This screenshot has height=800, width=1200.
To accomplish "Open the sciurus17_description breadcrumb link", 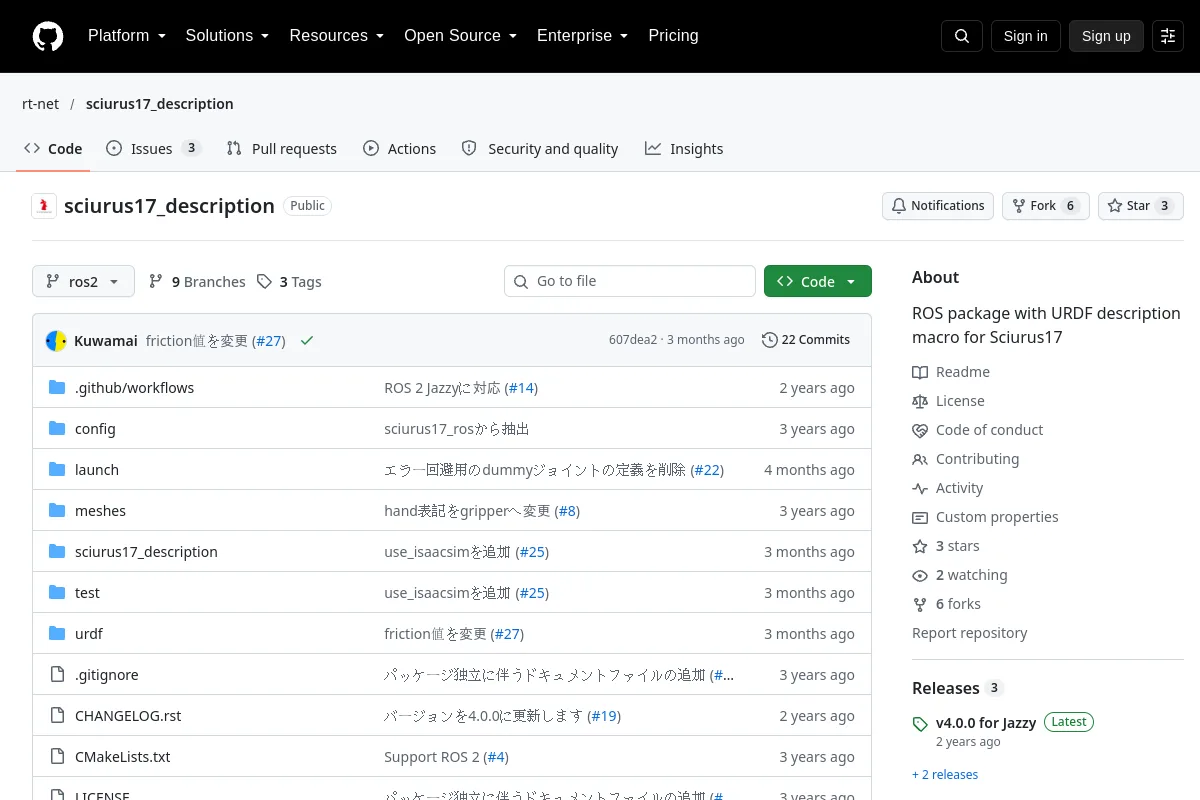I will 160,104.
